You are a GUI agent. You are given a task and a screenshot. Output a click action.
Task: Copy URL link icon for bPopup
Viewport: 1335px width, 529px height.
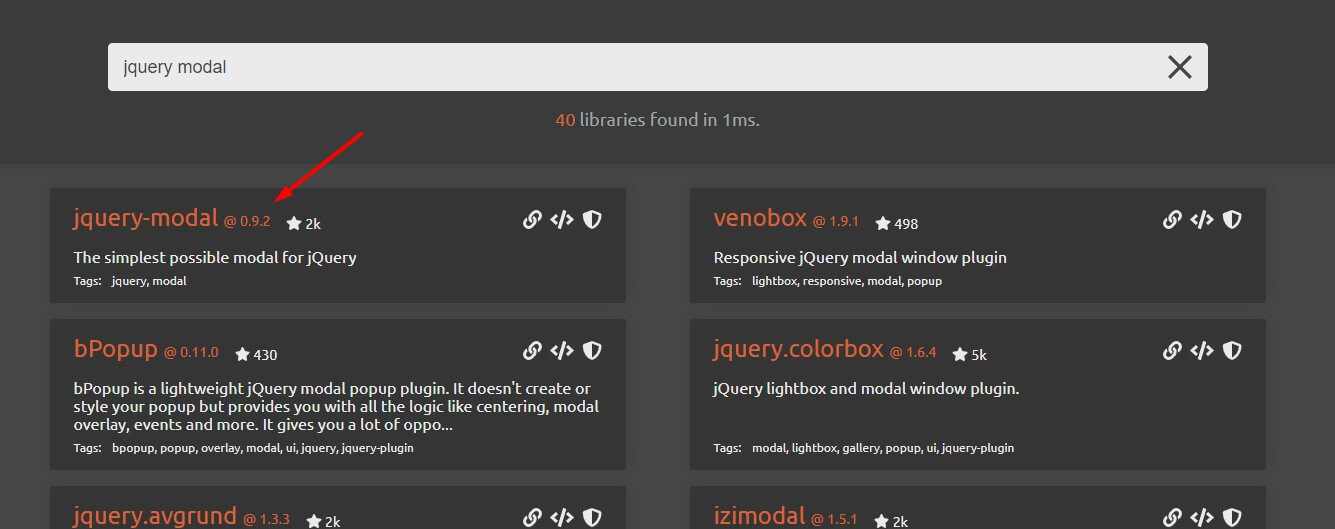tap(532, 351)
